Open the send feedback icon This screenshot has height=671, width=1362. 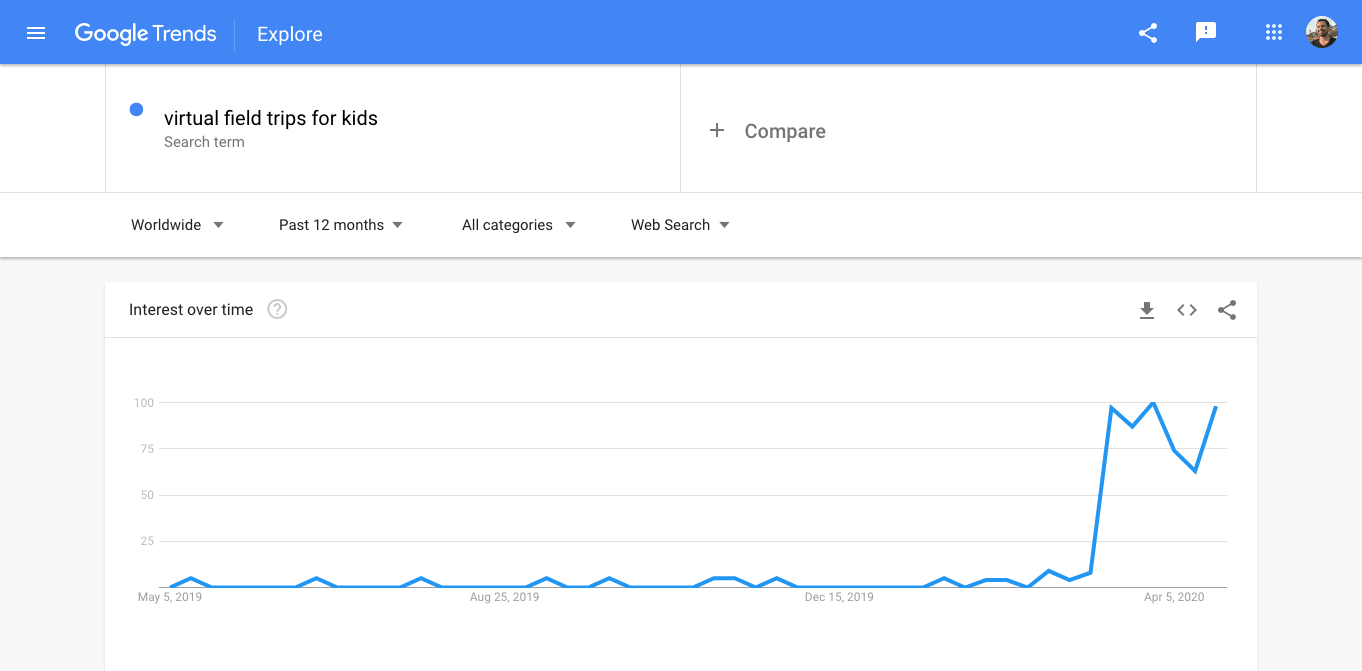[1206, 33]
